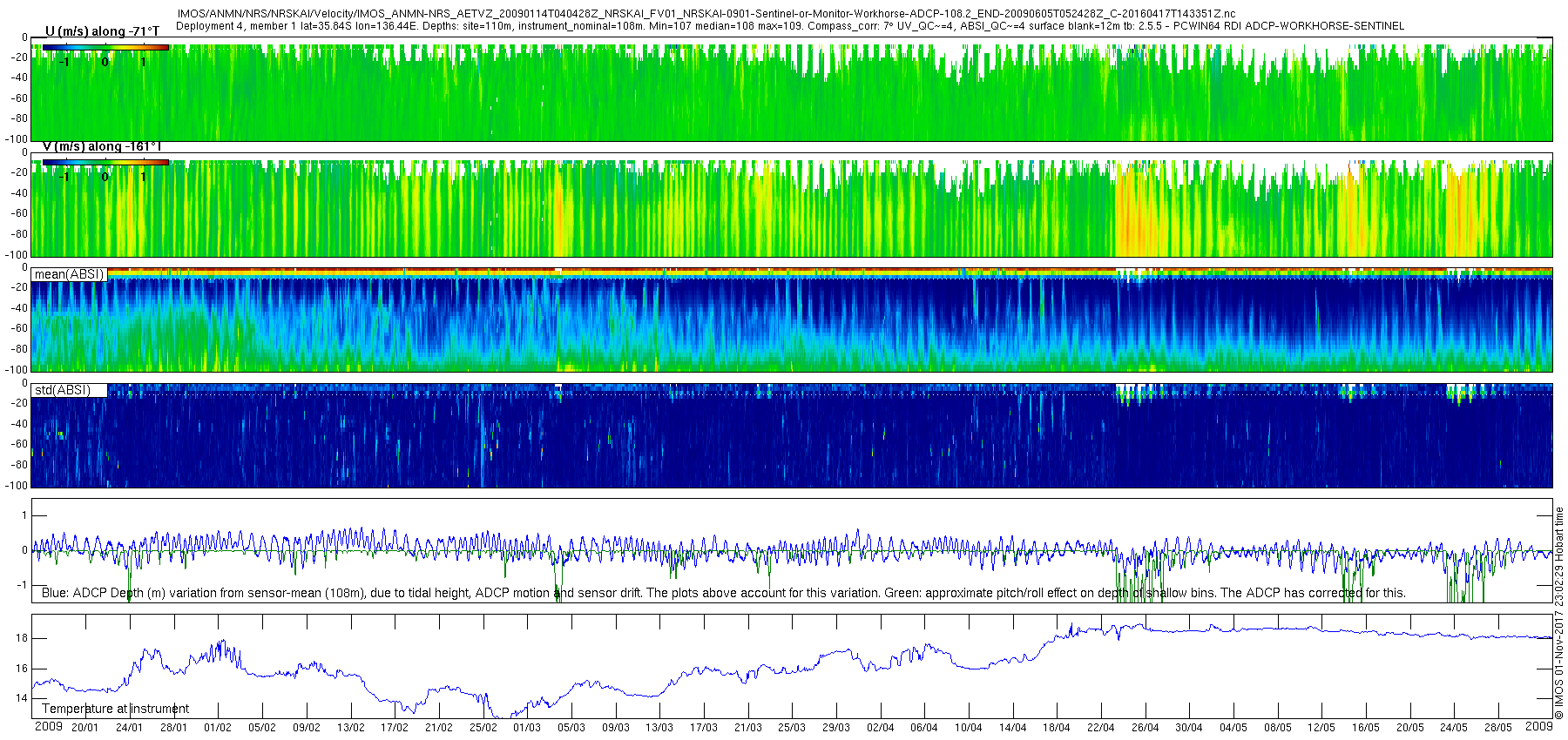
Task: Click the '09/03' date tick label
Action: (x=616, y=728)
